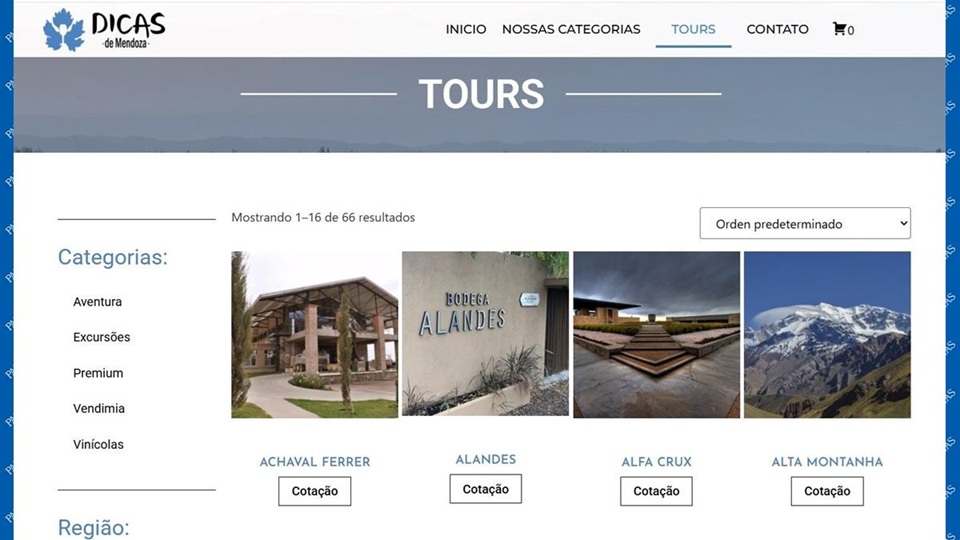This screenshot has height=540, width=960.
Task: Select the TOURS navigation tab
Action: click(693, 29)
